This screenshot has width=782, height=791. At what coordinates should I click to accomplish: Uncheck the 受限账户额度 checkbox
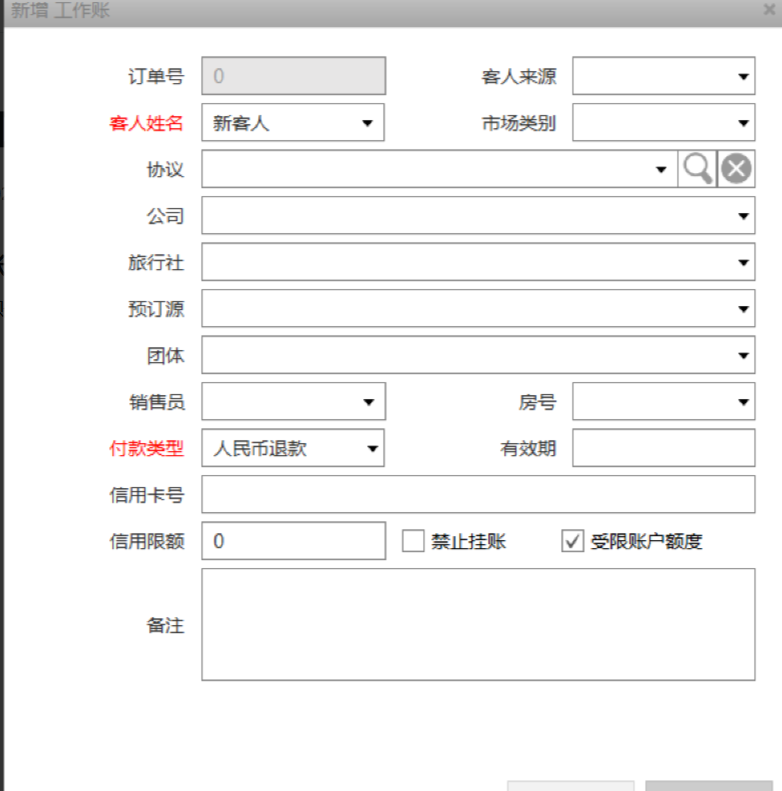(x=572, y=541)
